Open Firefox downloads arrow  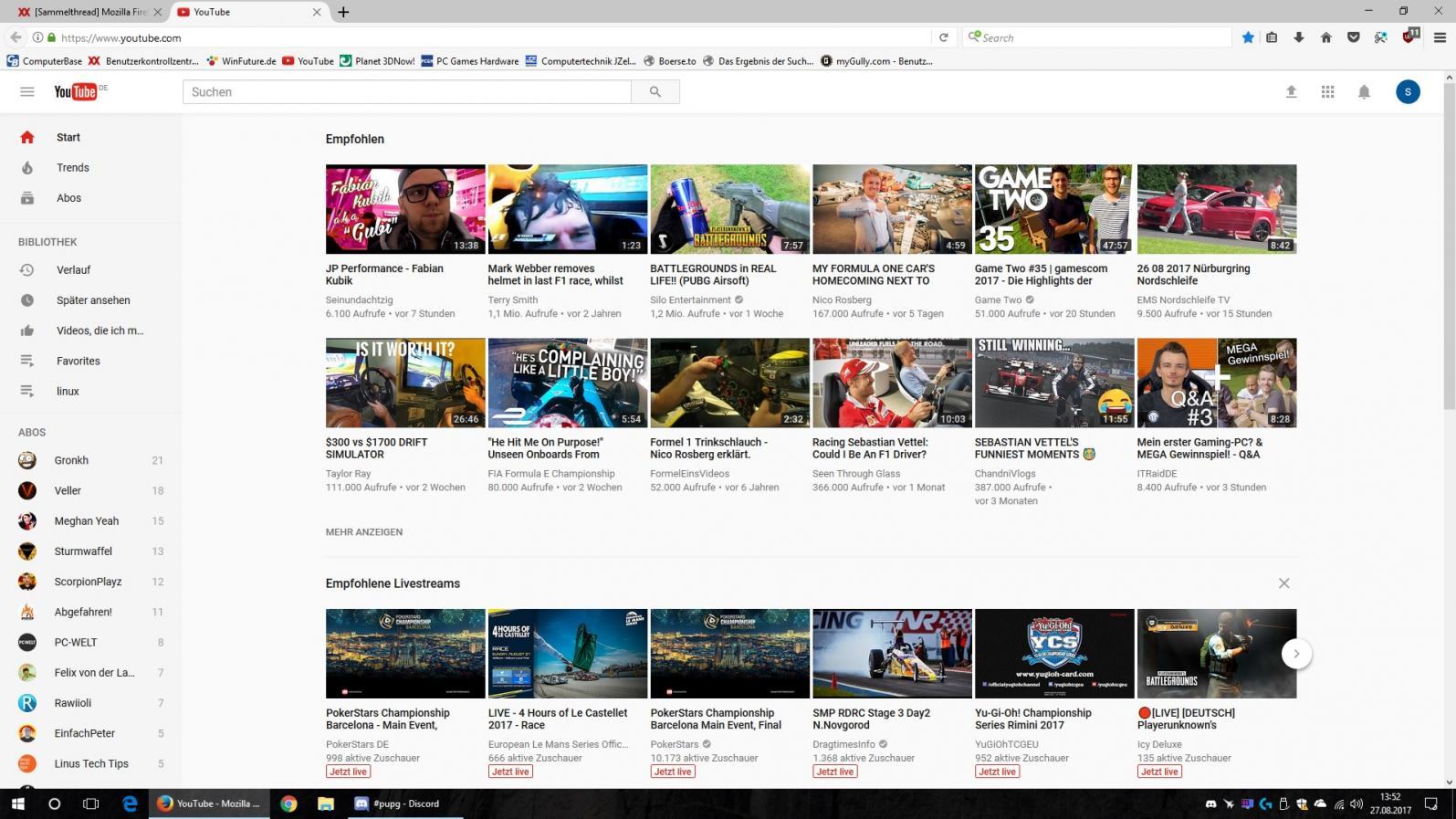tap(1298, 37)
